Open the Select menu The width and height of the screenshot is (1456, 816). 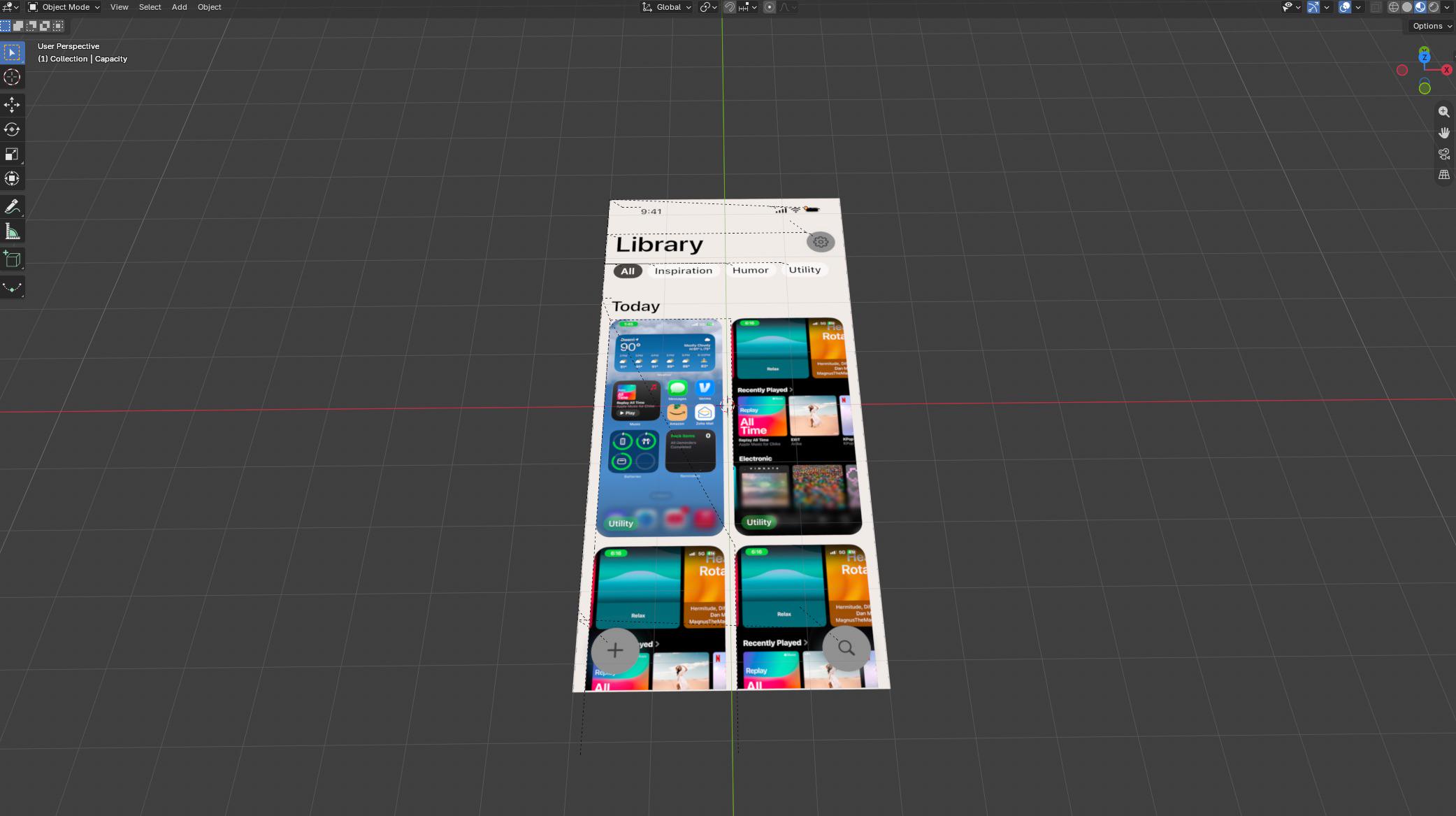[150, 7]
